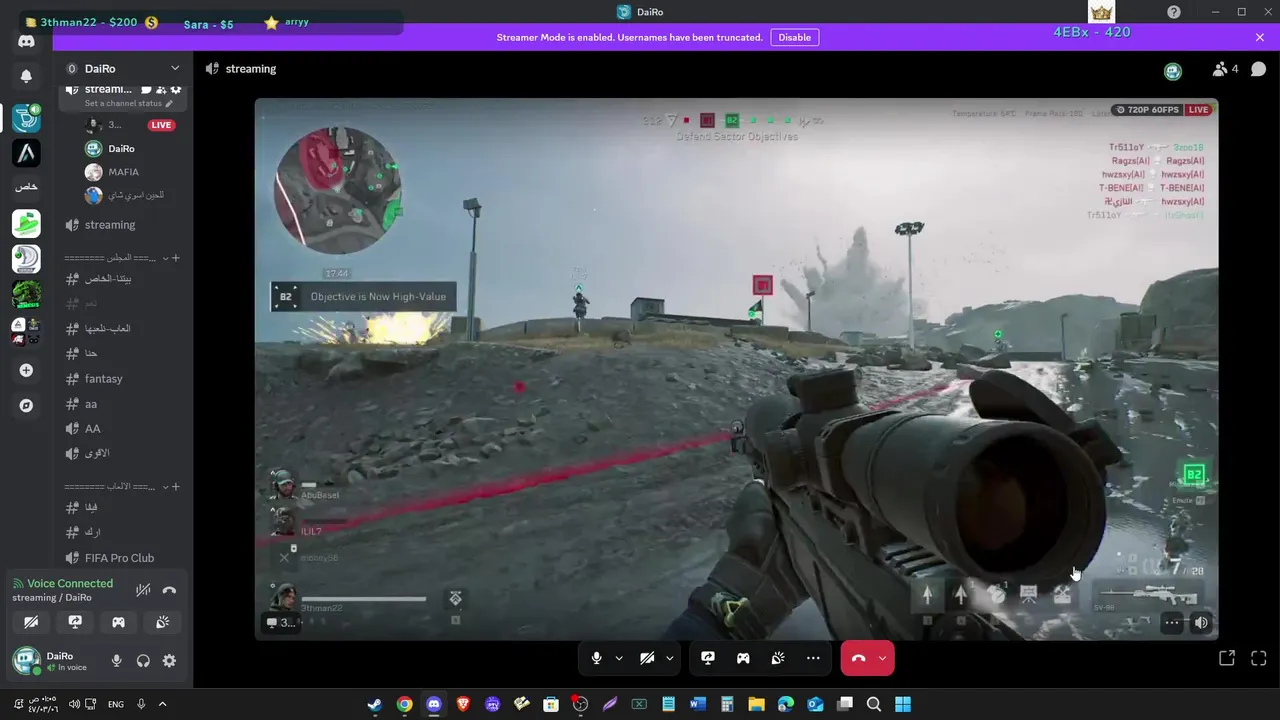Disable Streamer Mode button in banner

pos(795,37)
